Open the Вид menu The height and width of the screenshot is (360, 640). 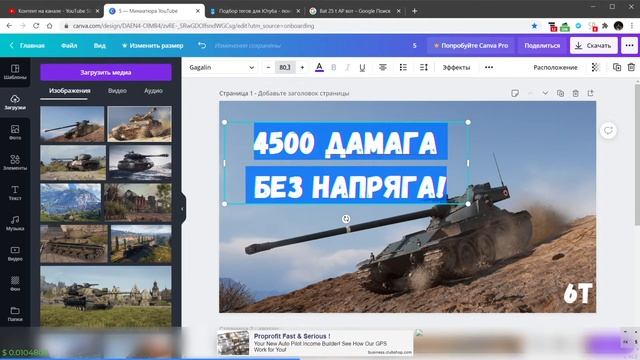100,45
